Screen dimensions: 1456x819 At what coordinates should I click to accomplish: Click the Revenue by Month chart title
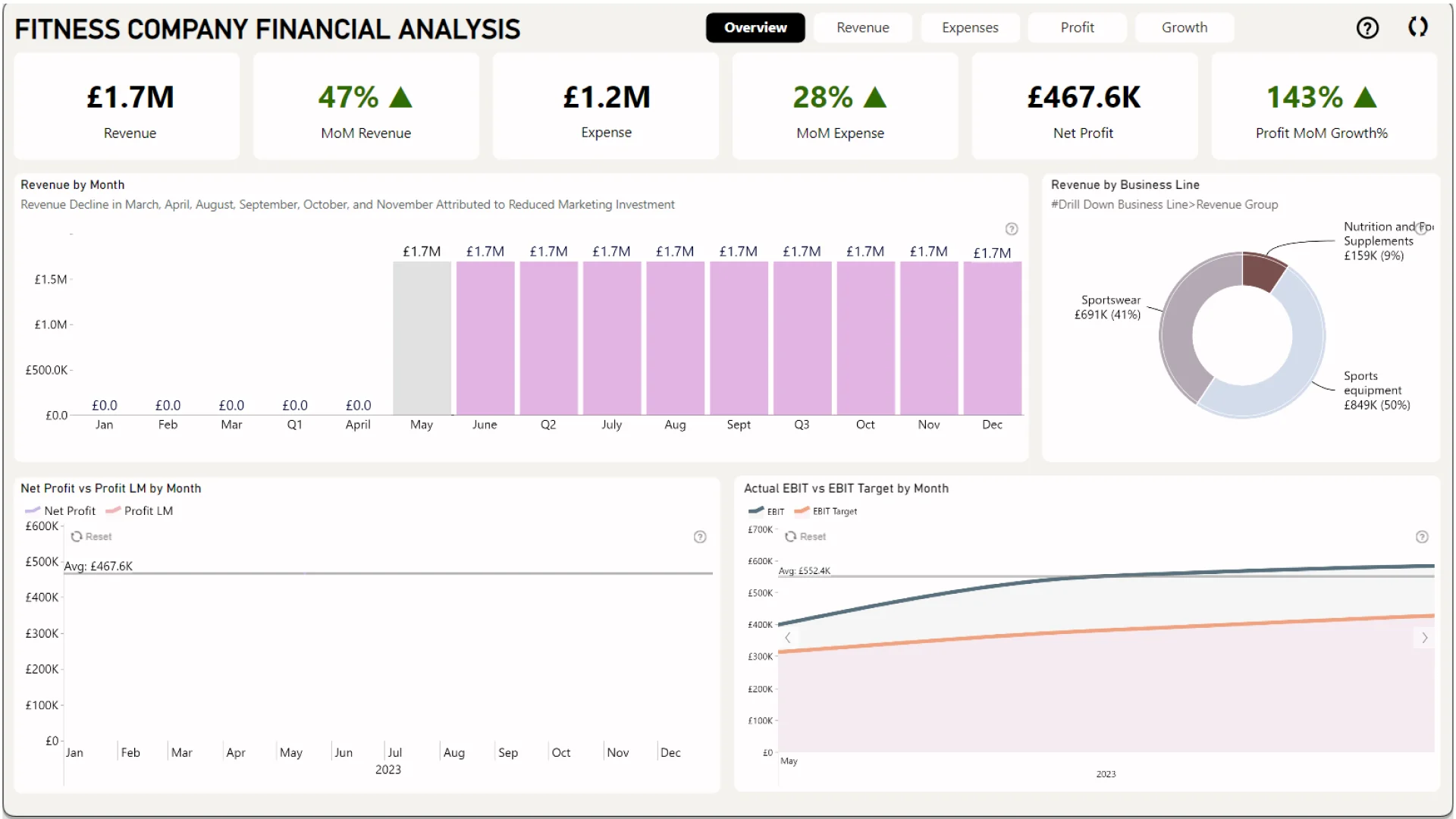point(72,185)
